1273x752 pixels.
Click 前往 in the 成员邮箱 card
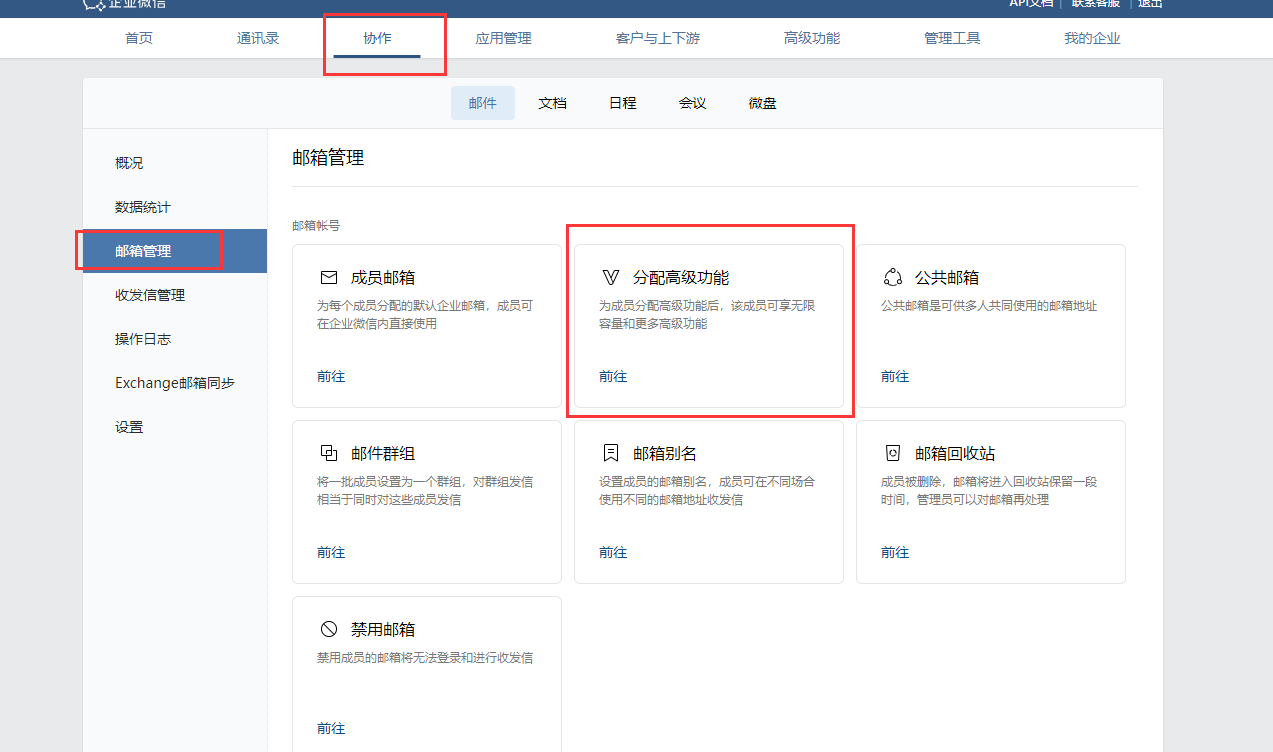coord(331,377)
